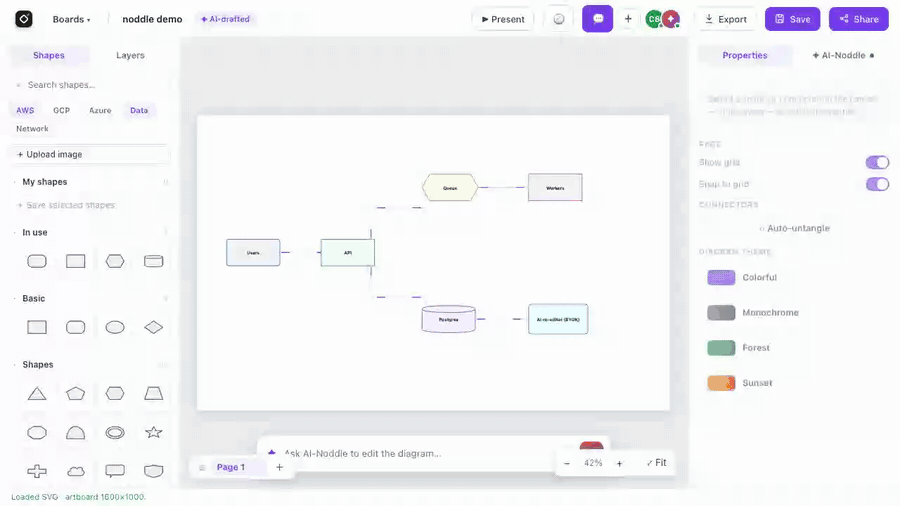Pick the rectangle shape in In use
The width and height of the screenshot is (900, 506).
(x=75, y=261)
